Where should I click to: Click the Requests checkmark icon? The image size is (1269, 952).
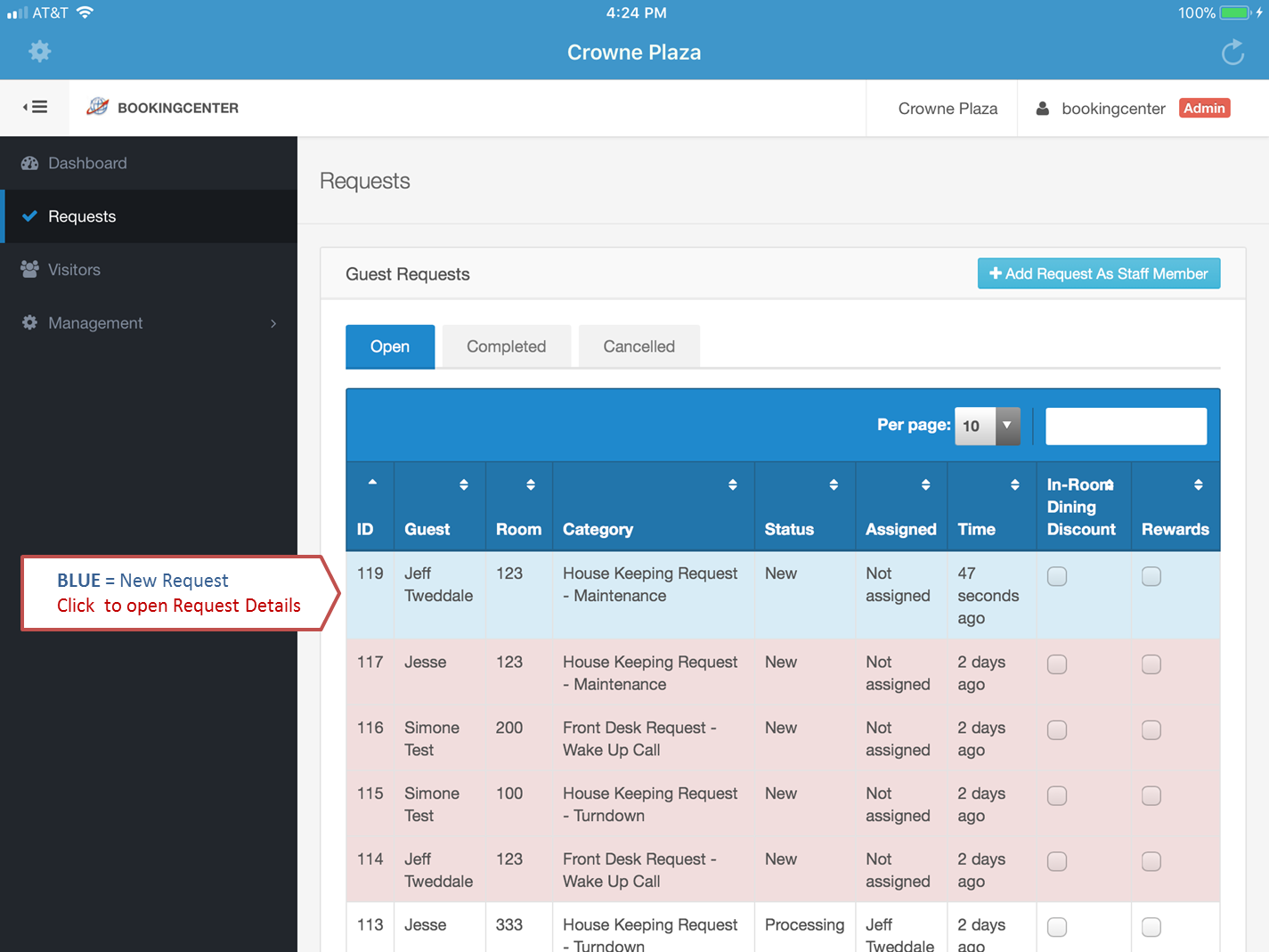point(30,216)
